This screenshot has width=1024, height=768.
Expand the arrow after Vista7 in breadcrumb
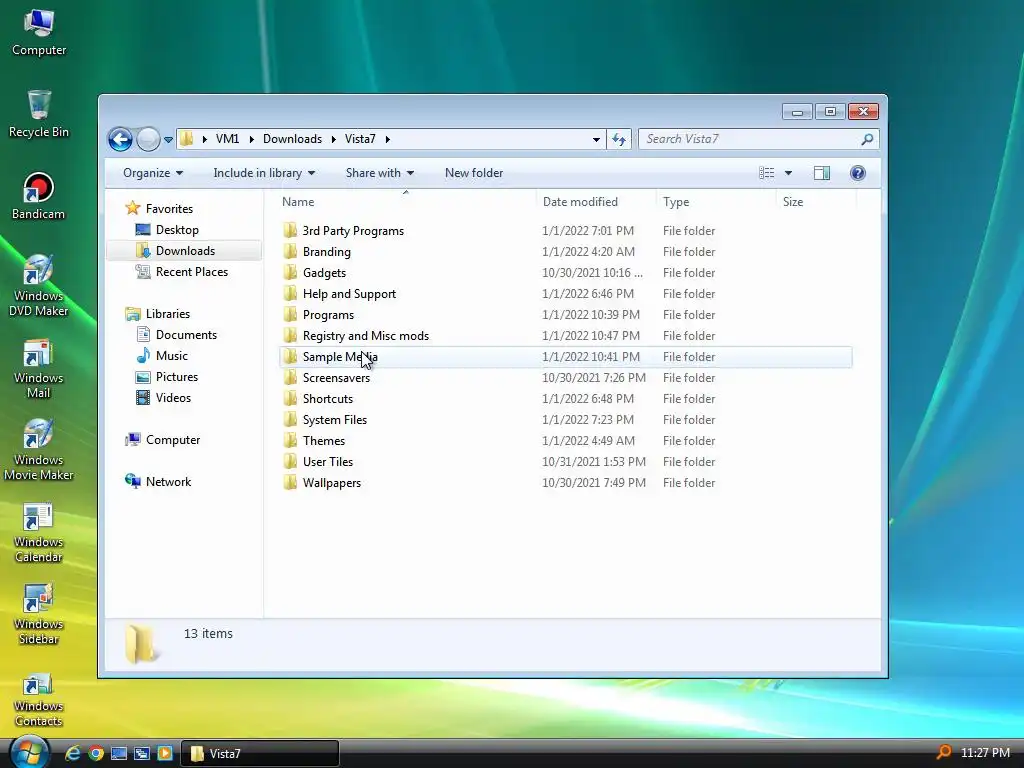(x=387, y=139)
